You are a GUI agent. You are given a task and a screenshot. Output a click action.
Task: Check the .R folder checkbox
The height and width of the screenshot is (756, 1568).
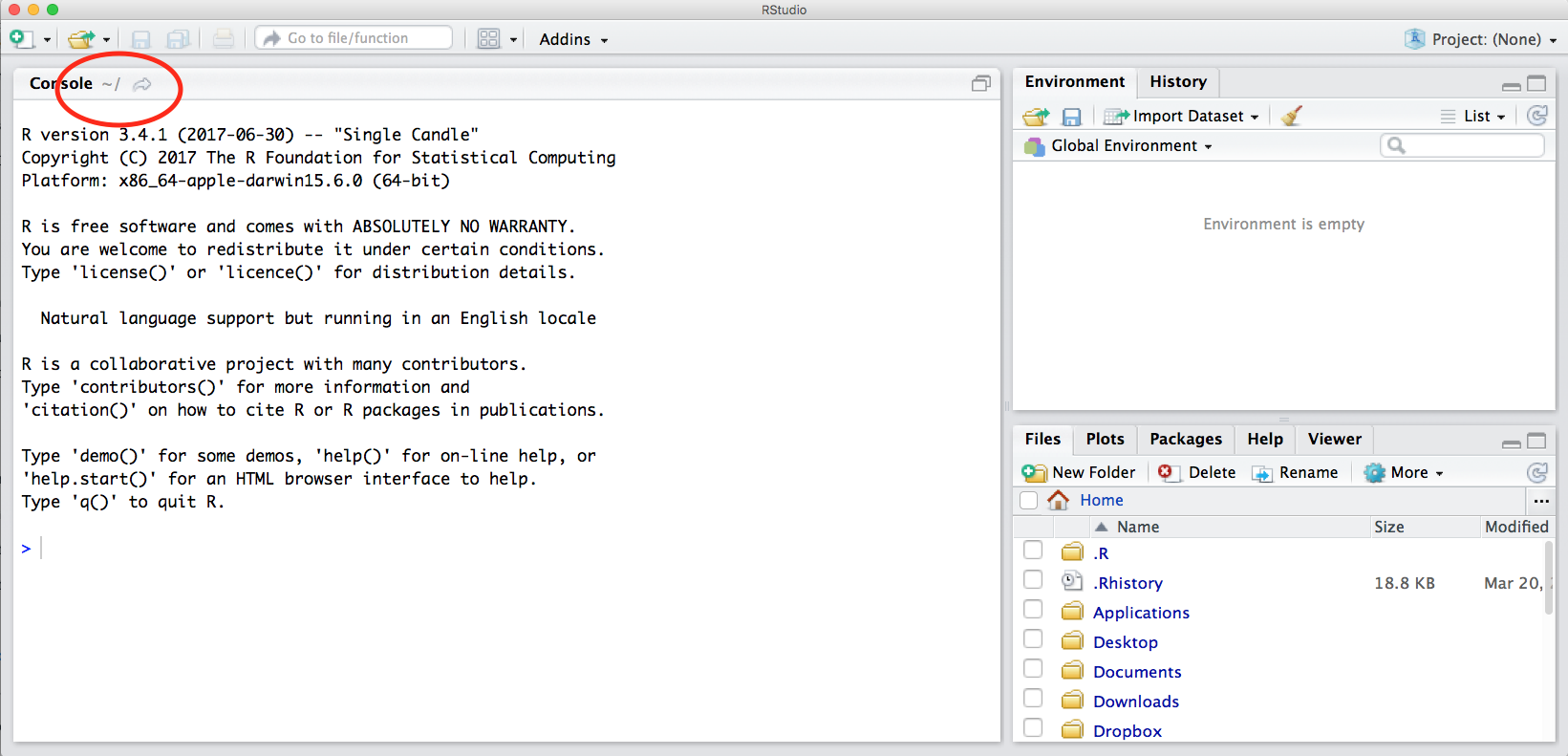1033,551
